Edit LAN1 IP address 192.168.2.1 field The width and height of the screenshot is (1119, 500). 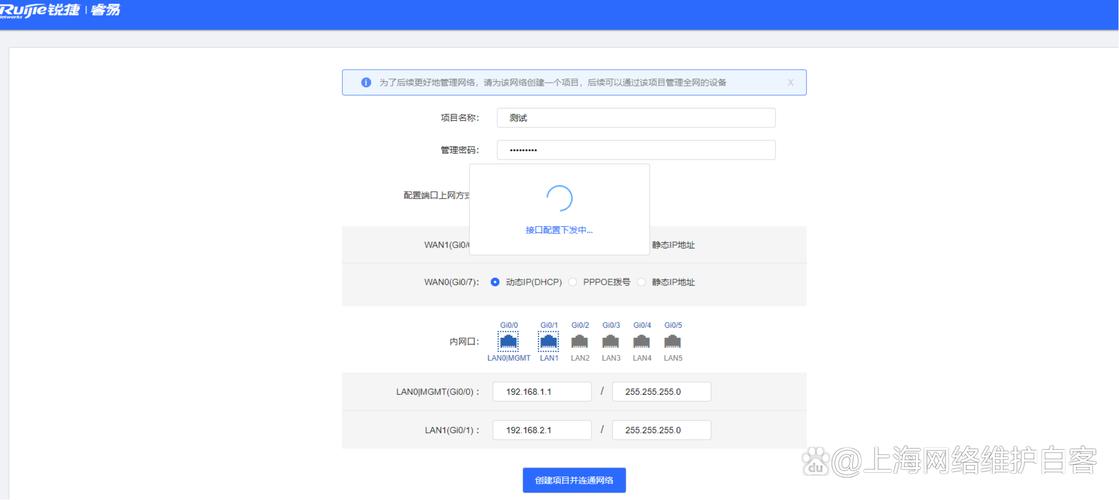click(542, 430)
